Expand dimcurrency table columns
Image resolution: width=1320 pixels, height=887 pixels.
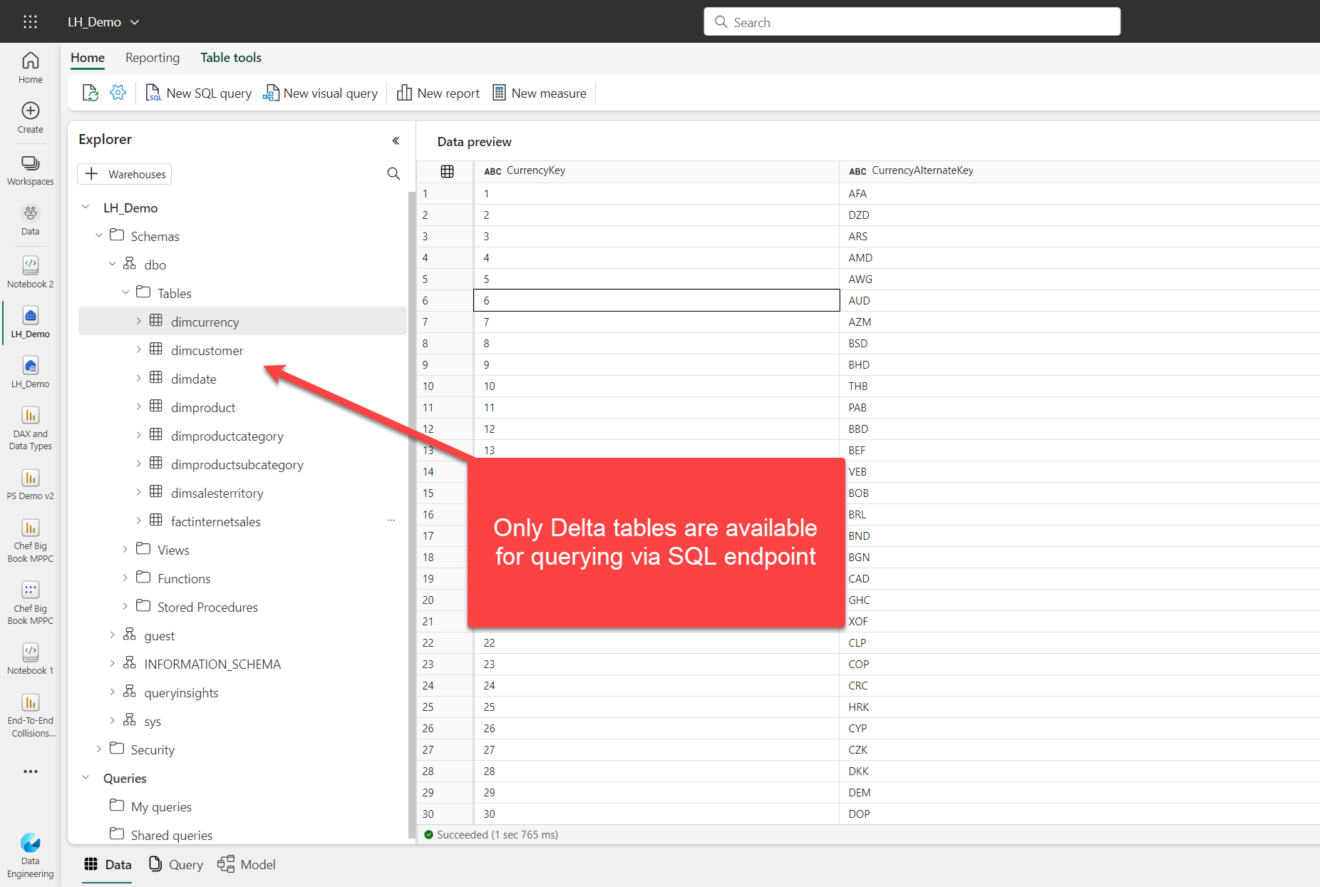138,322
